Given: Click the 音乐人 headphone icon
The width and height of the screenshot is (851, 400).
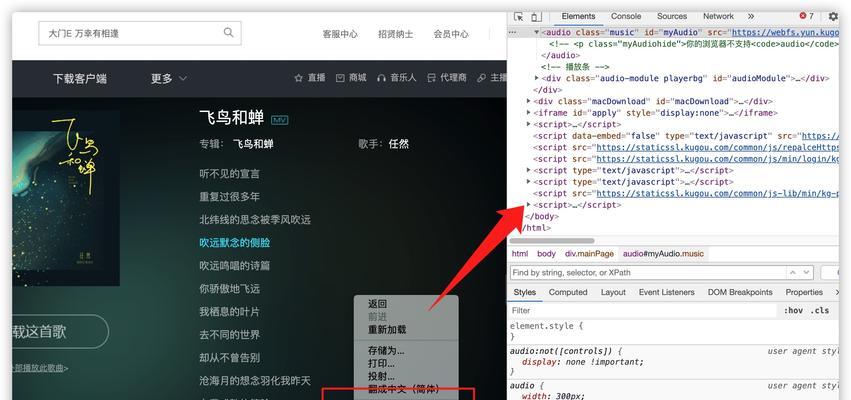Looking at the screenshot, I should point(382,78).
